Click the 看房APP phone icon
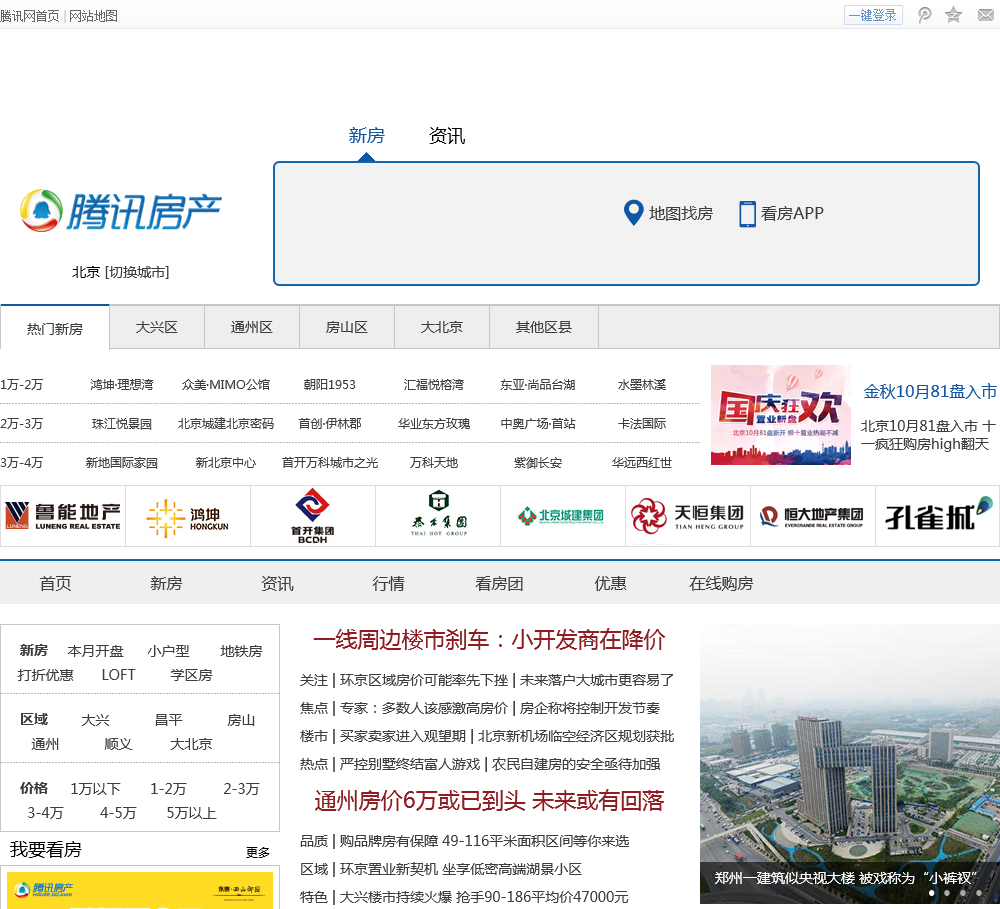The image size is (1000, 909). (747, 214)
